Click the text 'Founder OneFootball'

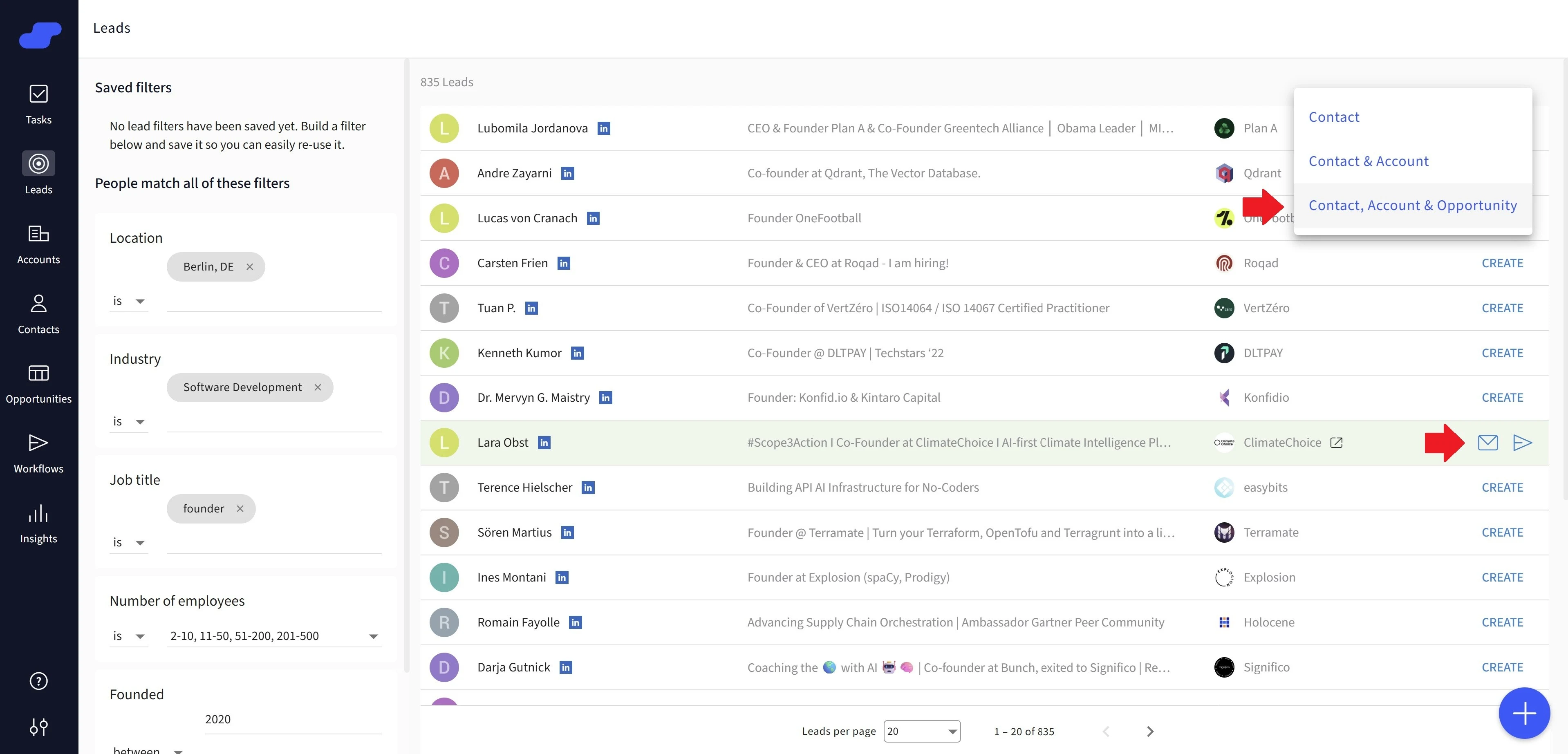point(804,219)
